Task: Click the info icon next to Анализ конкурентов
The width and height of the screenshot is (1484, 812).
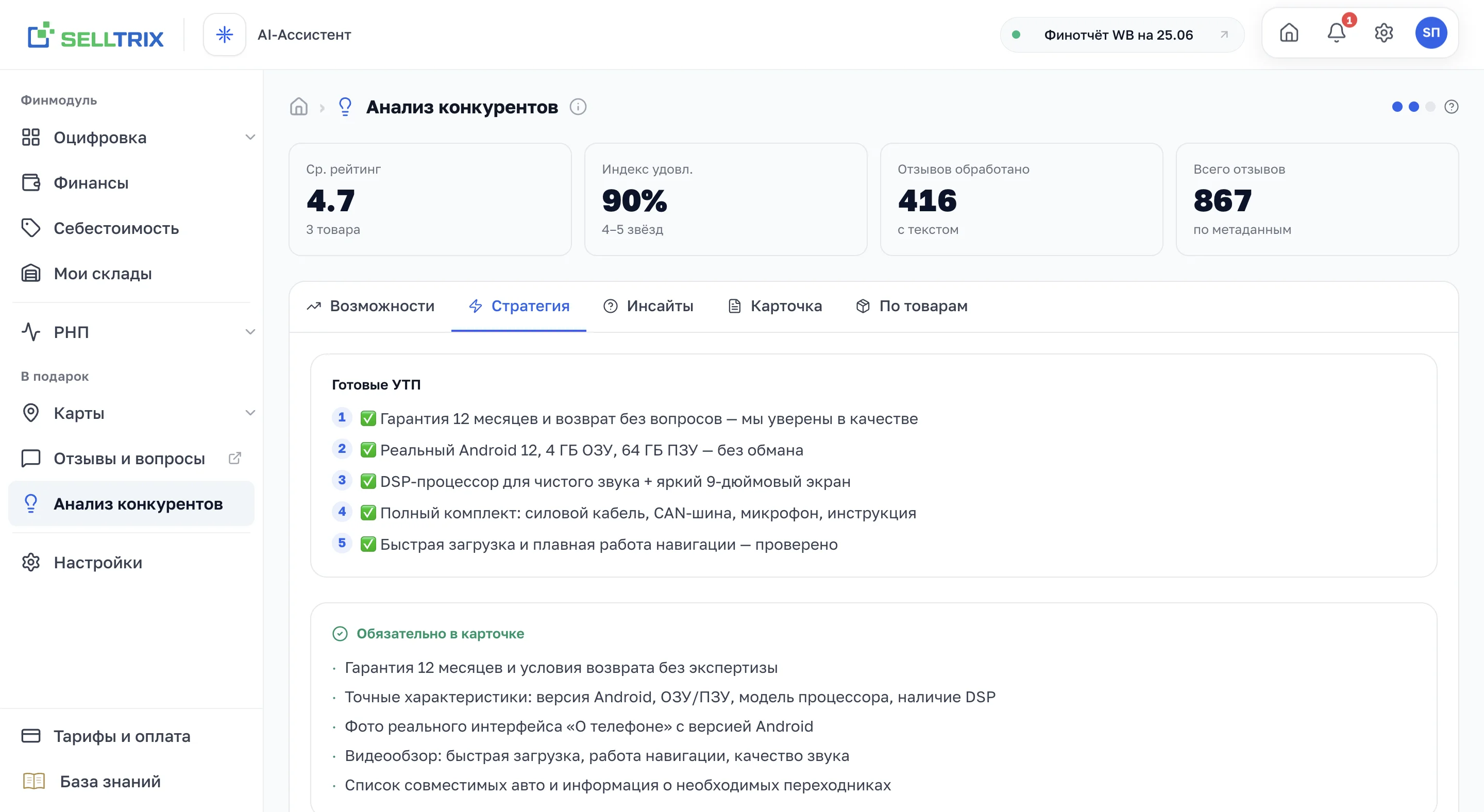Action: [578, 107]
